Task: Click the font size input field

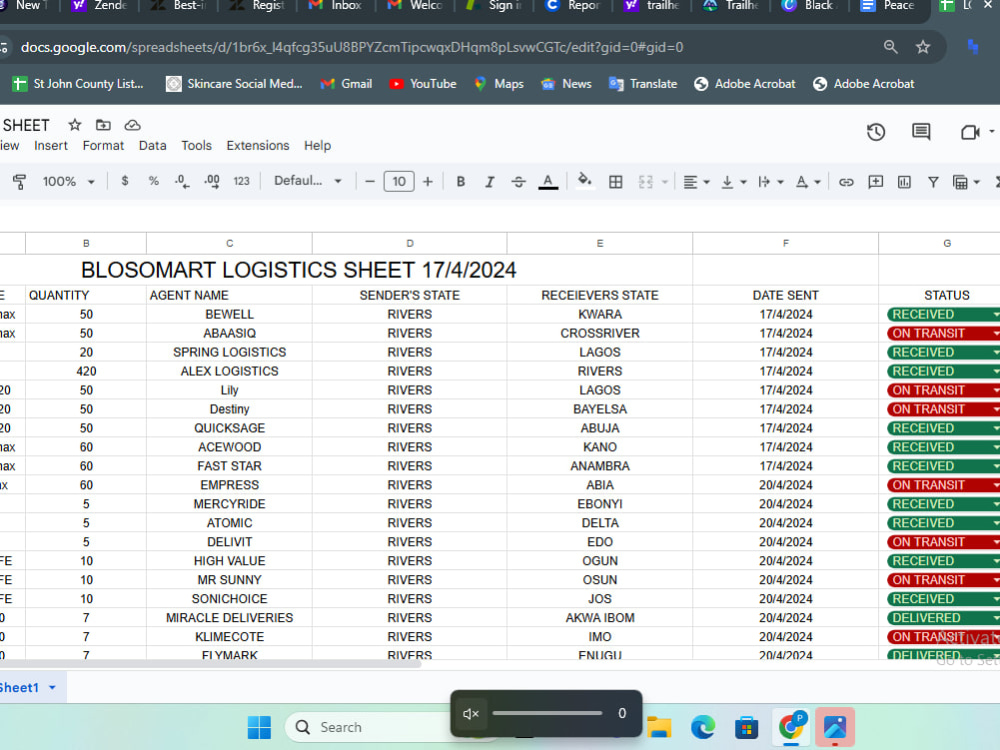Action: (x=399, y=182)
